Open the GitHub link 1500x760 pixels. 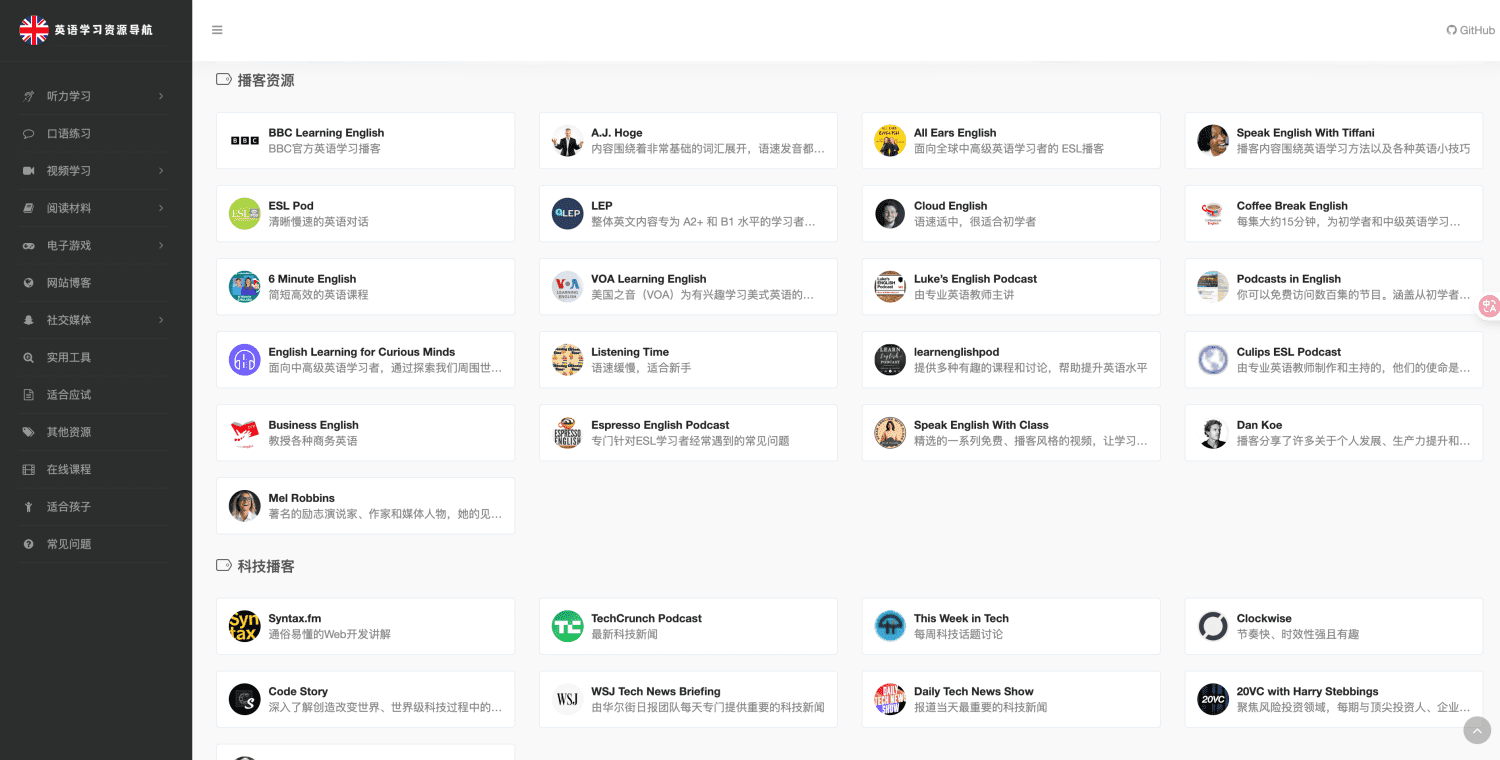click(x=1470, y=30)
